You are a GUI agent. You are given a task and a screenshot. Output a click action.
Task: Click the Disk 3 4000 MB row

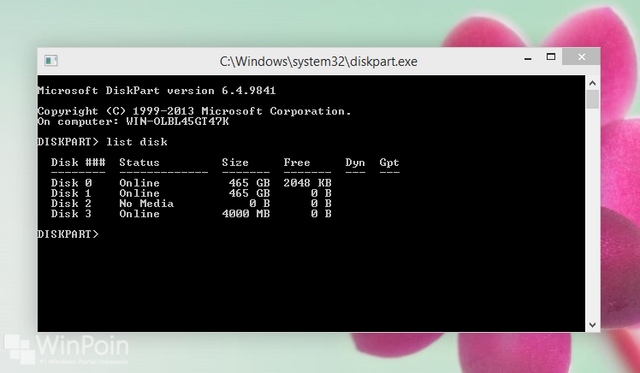pyautogui.click(x=191, y=214)
